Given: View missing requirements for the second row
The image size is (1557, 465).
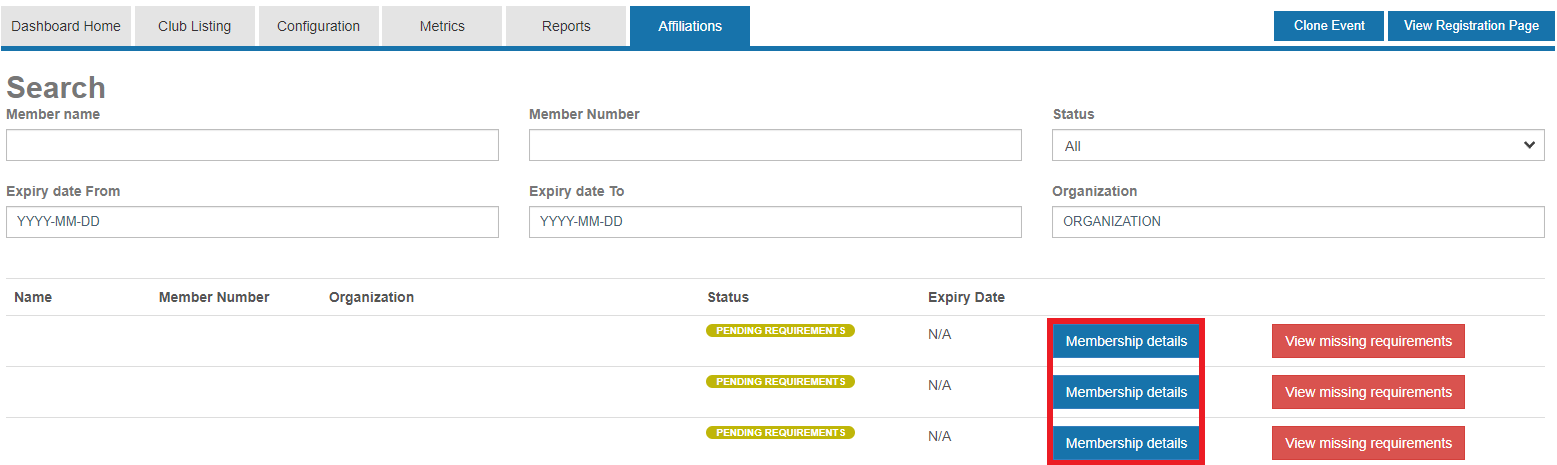Looking at the screenshot, I should pos(1368,392).
